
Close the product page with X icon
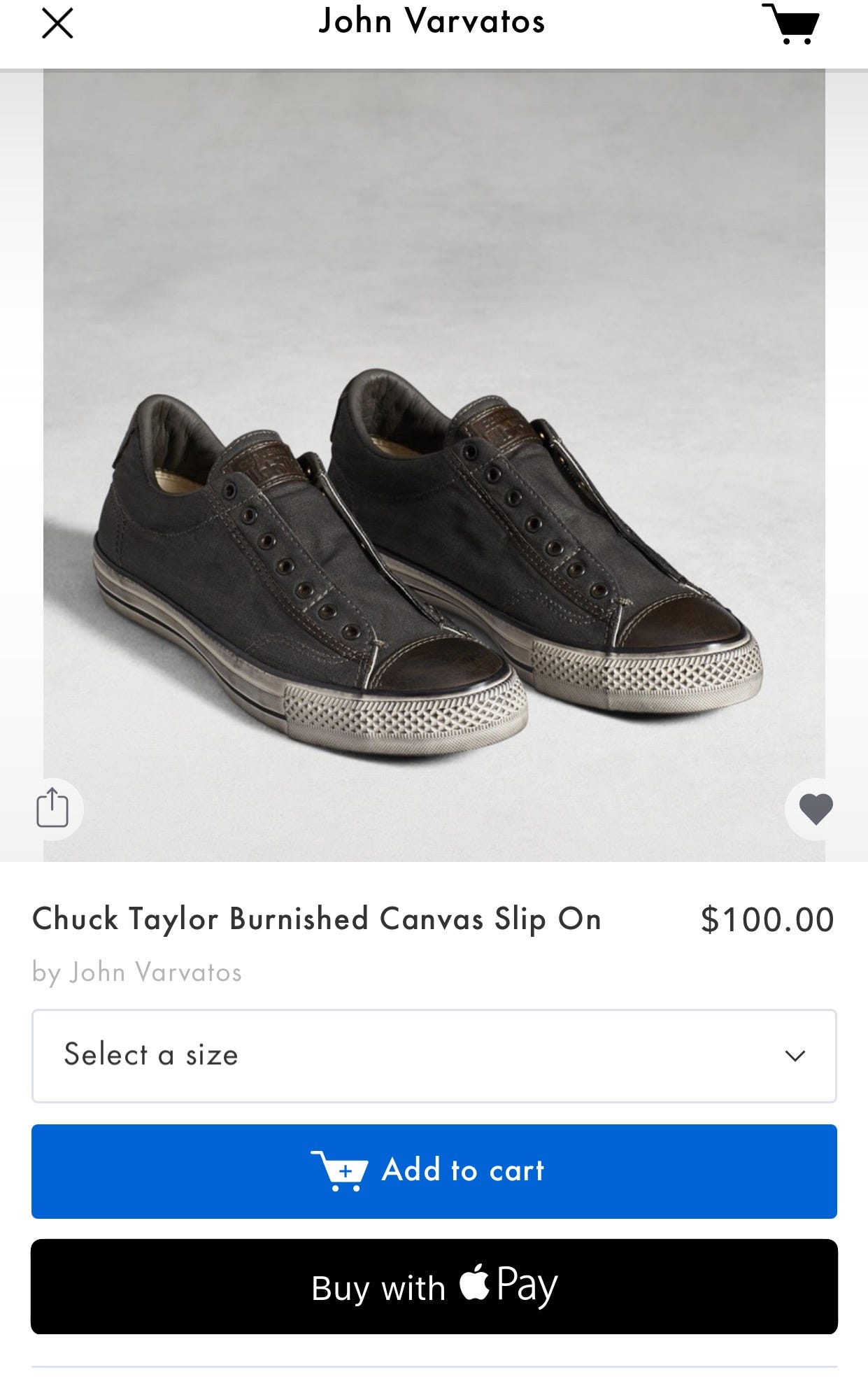pyautogui.click(x=57, y=24)
